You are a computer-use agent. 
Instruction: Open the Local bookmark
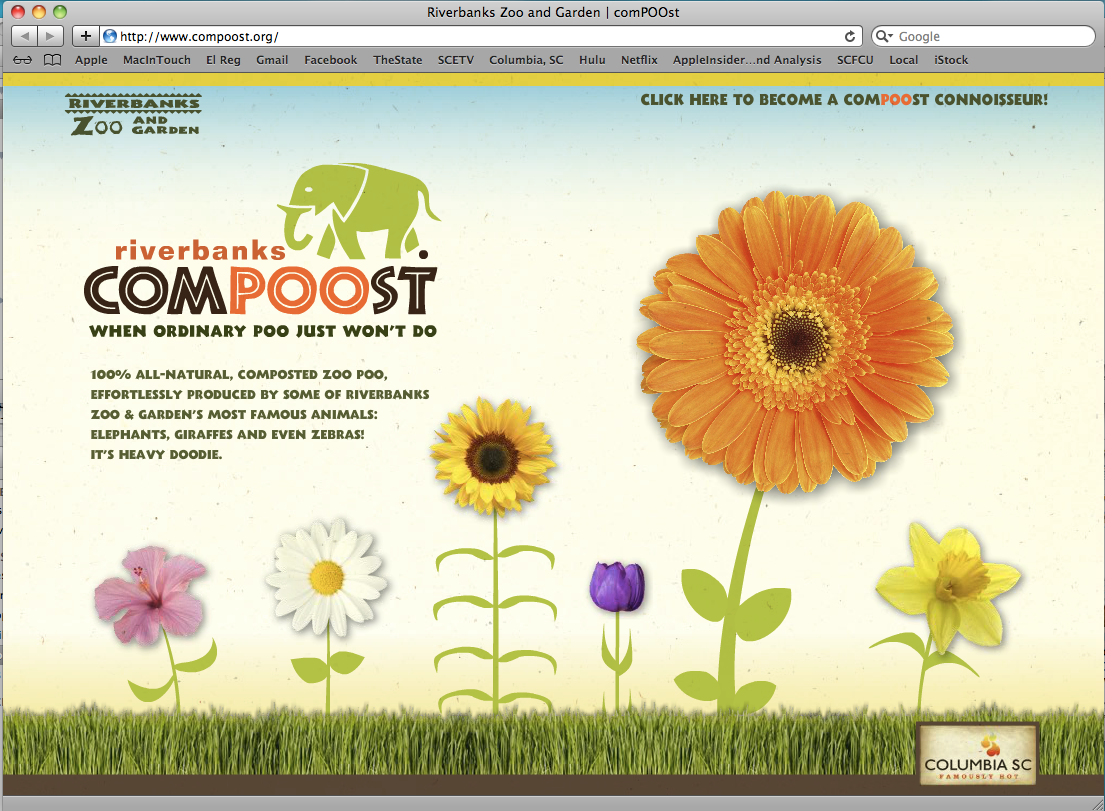tap(903, 60)
